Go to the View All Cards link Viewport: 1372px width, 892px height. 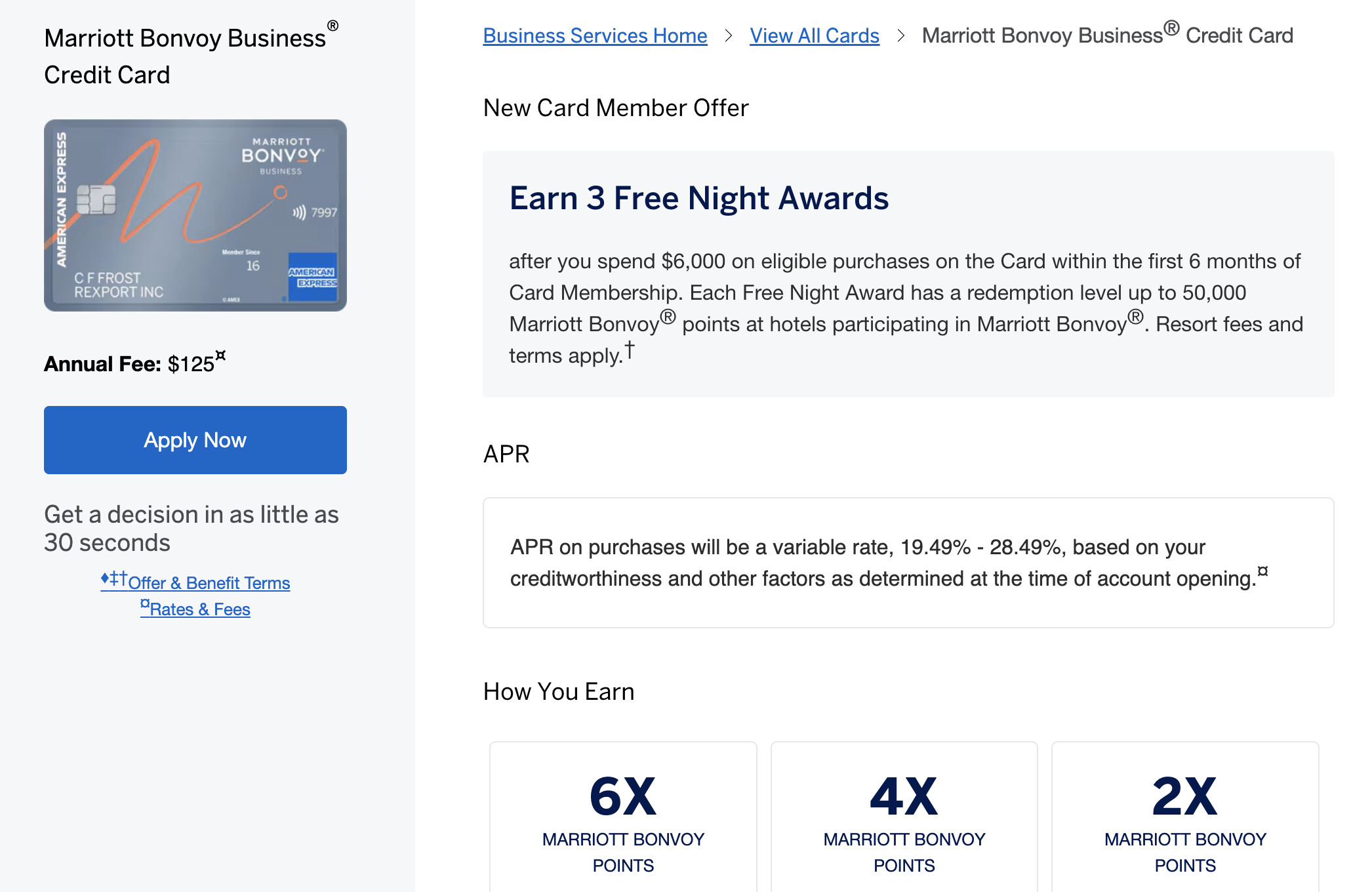(x=814, y=35)
